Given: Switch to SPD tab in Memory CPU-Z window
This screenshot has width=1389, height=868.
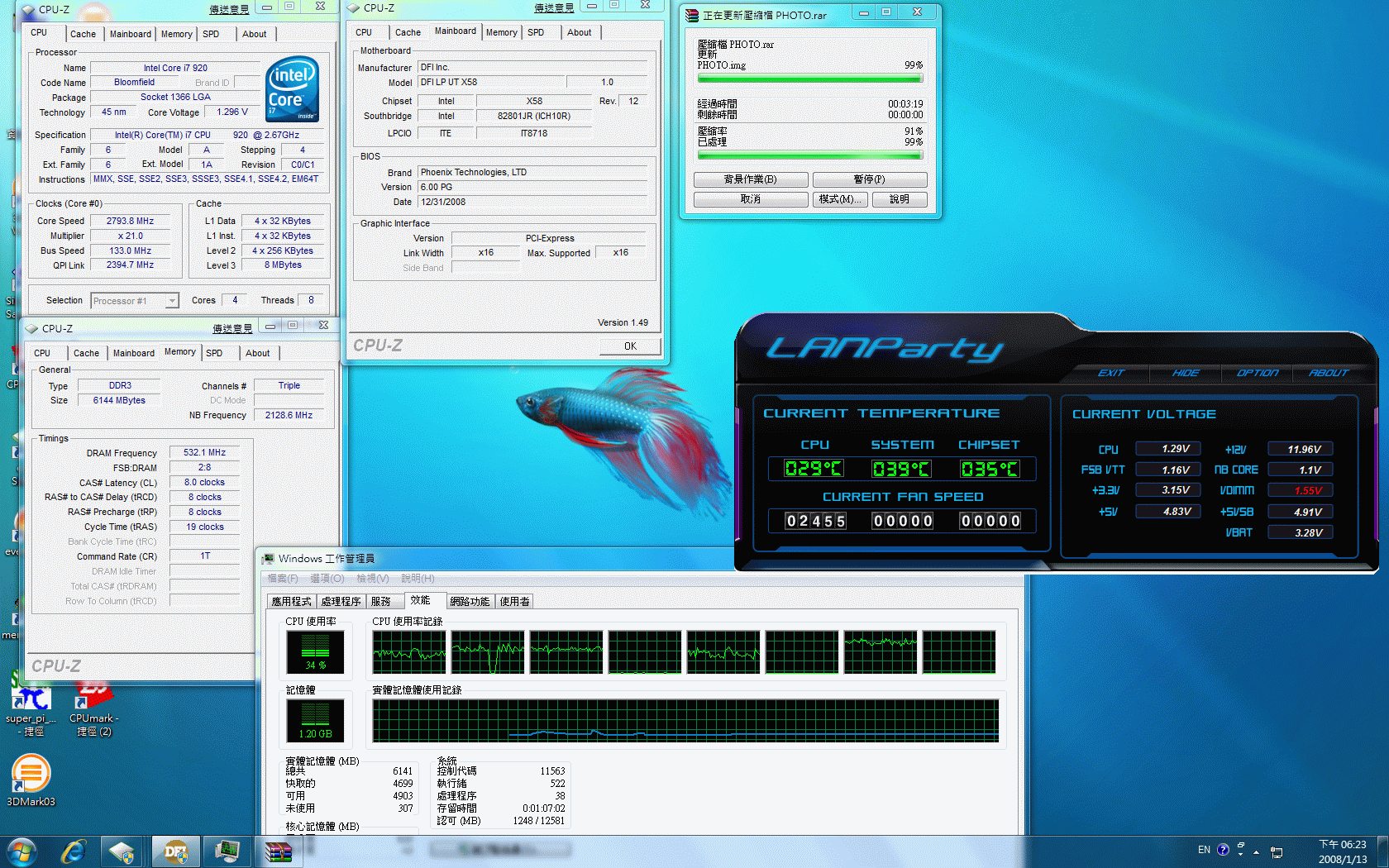Looking at the screenshot, I should (214, 353).
